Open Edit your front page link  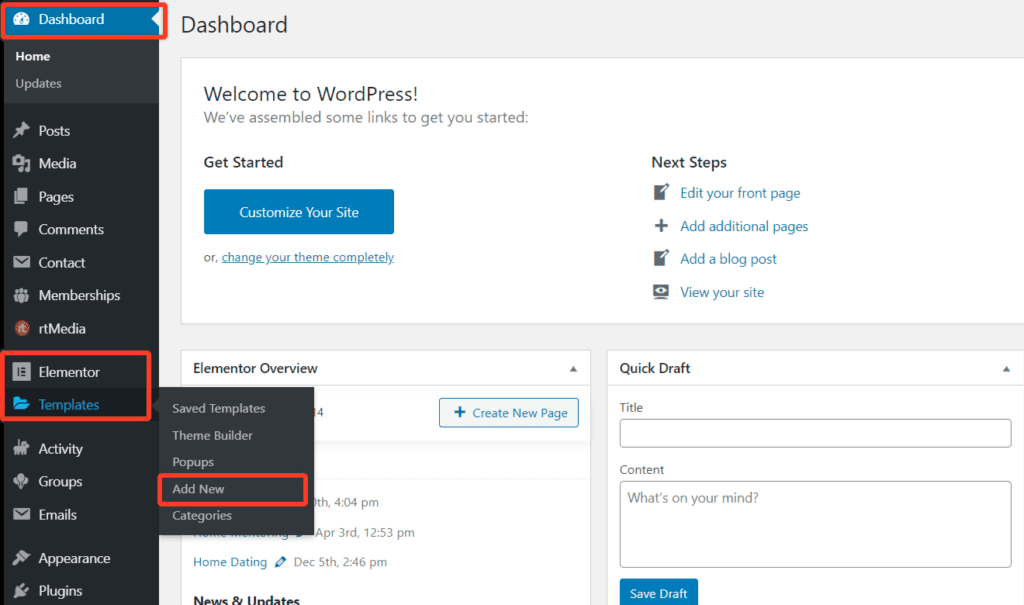(x=740, y=193)
